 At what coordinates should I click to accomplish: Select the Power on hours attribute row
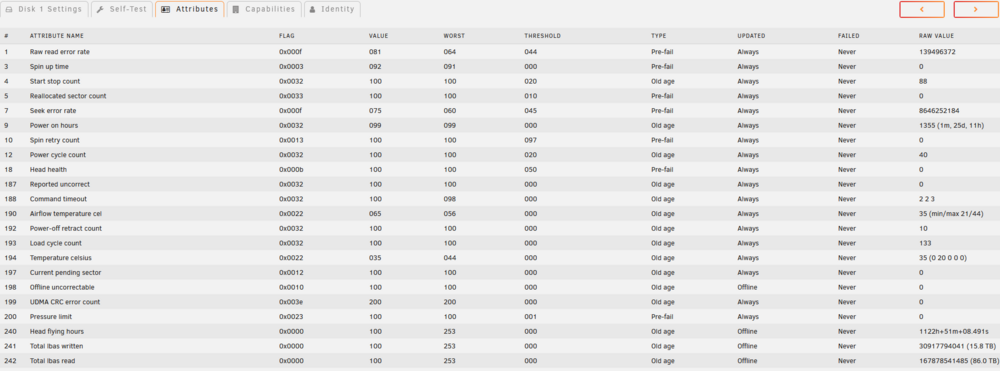500,125
